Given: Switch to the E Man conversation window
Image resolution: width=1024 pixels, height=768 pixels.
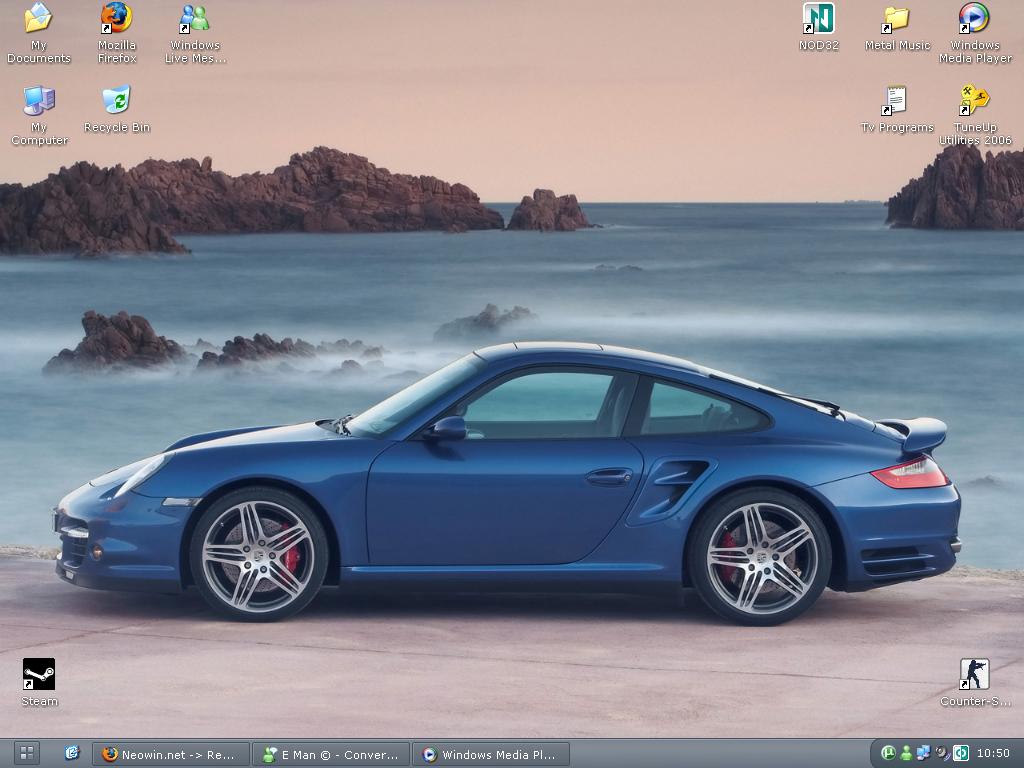Looking at the screenshot, I should click(330, 754).
